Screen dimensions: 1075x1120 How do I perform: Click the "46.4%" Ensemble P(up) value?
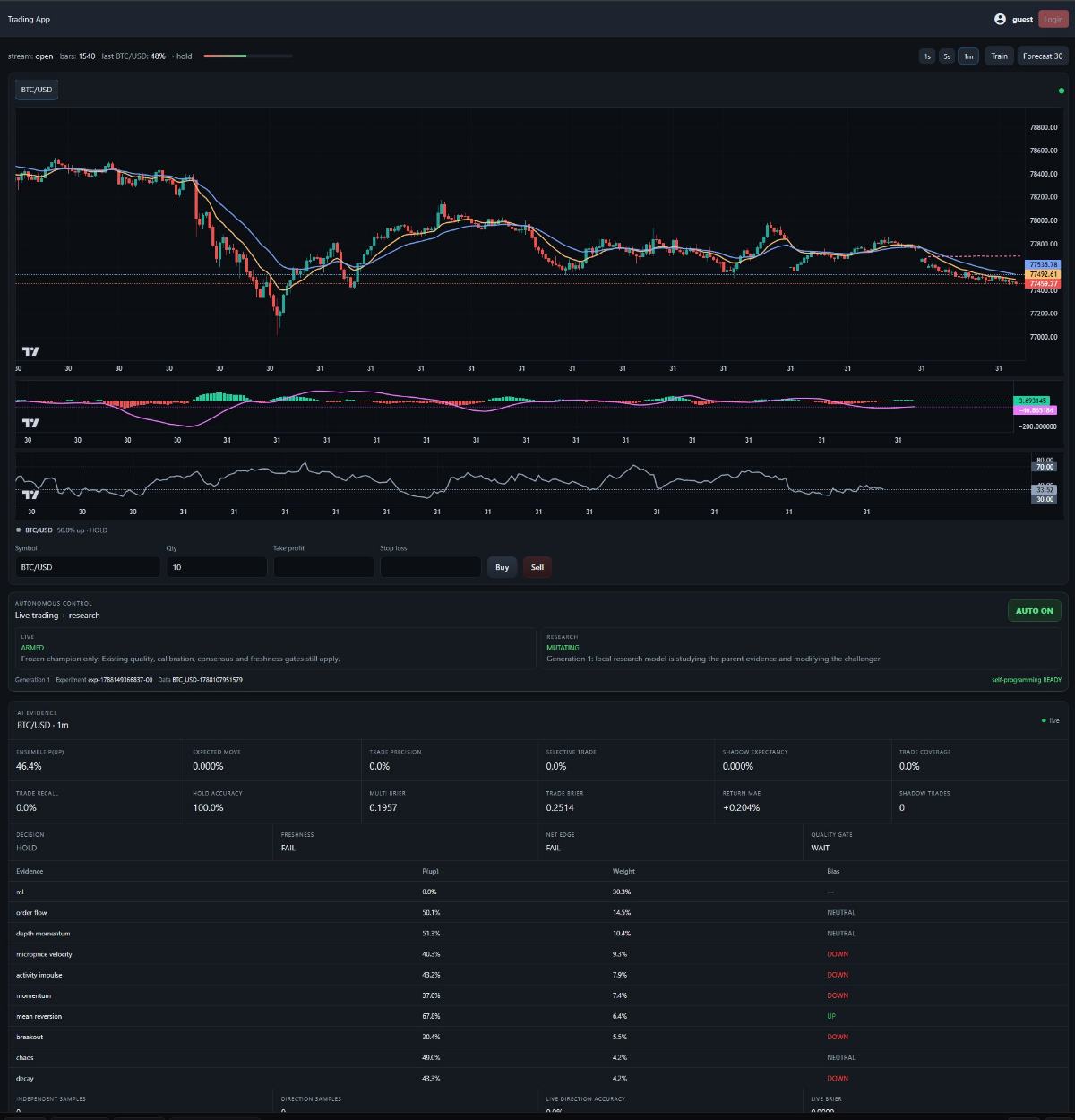tap(29, 766)
